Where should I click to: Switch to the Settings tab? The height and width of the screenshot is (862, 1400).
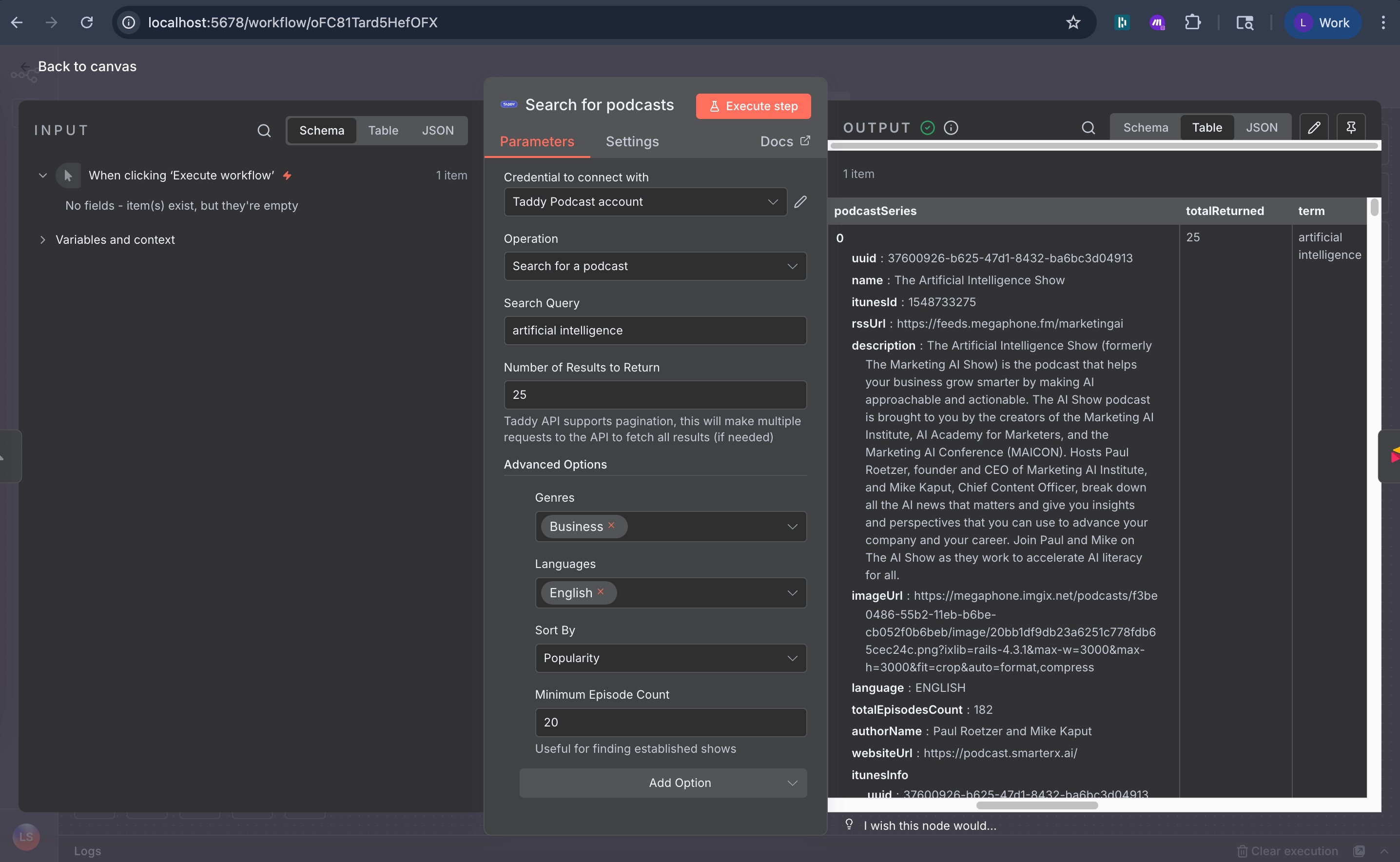pos(632,141)
